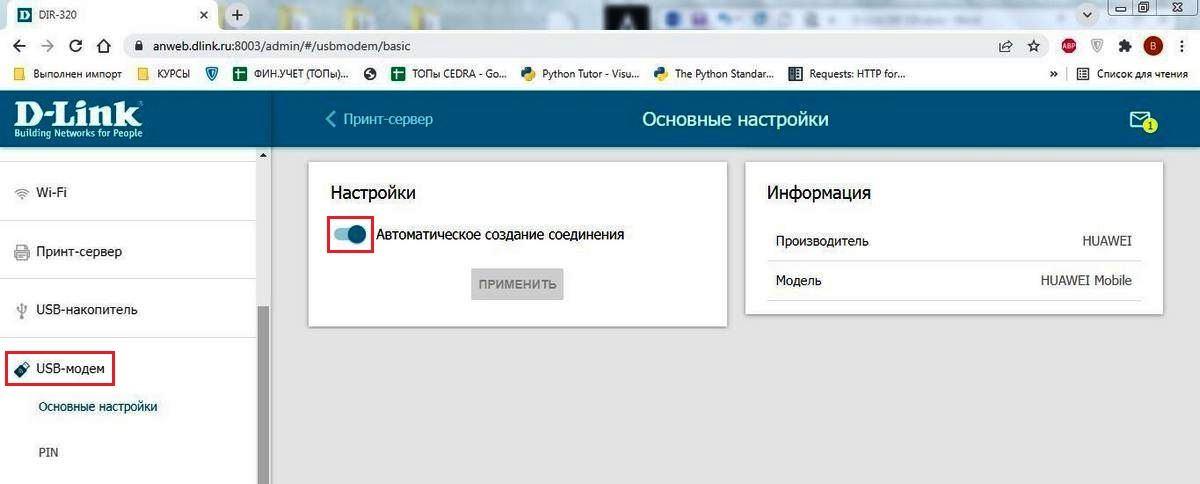Open ФИН.УЧЕТ (ТОПы) bookmark
This screenshot has height=484, width=1200.
291,73
